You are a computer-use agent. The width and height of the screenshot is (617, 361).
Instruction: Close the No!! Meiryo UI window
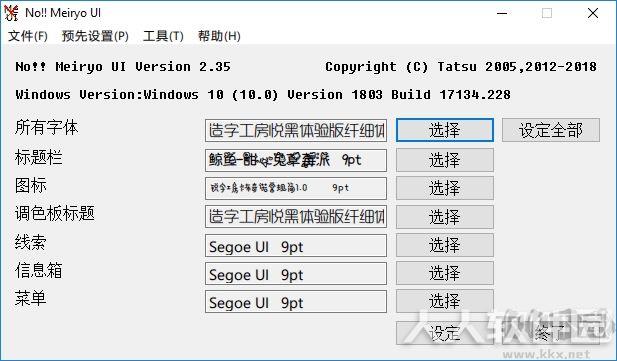(x=593, y=13)
